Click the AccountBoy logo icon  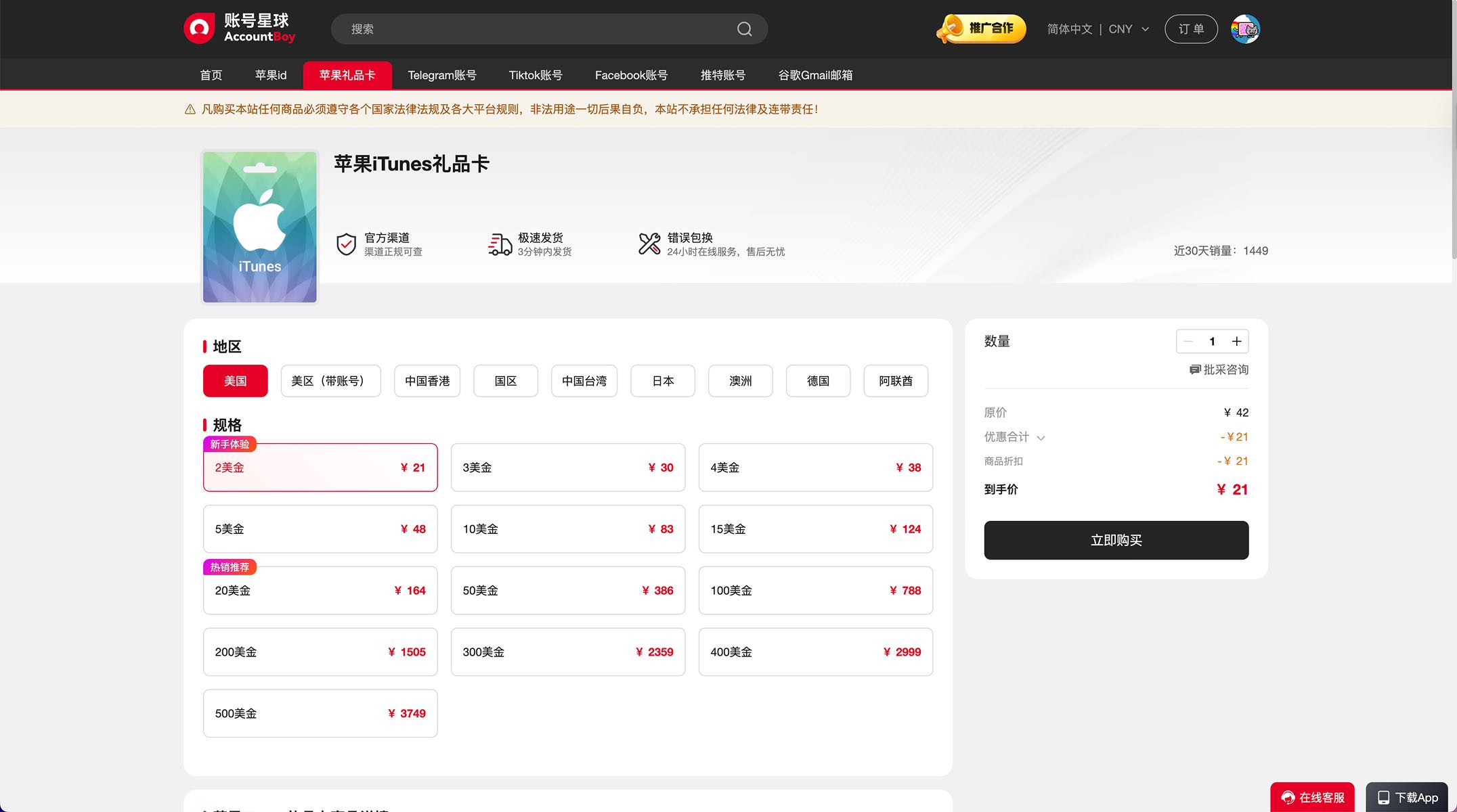(199, 28)
